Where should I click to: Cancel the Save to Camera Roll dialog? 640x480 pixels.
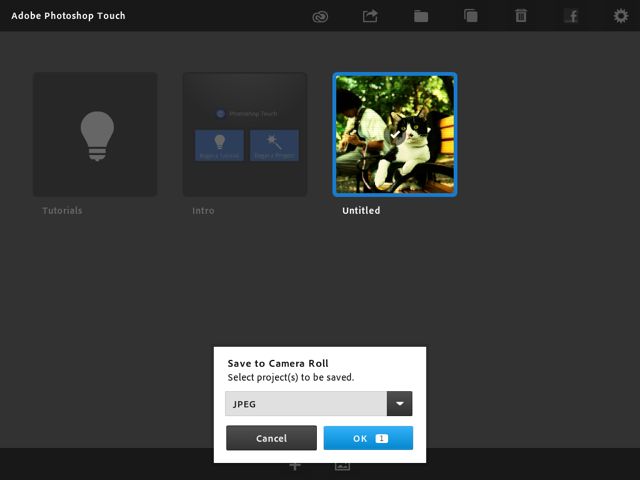[x=271, y=438]
